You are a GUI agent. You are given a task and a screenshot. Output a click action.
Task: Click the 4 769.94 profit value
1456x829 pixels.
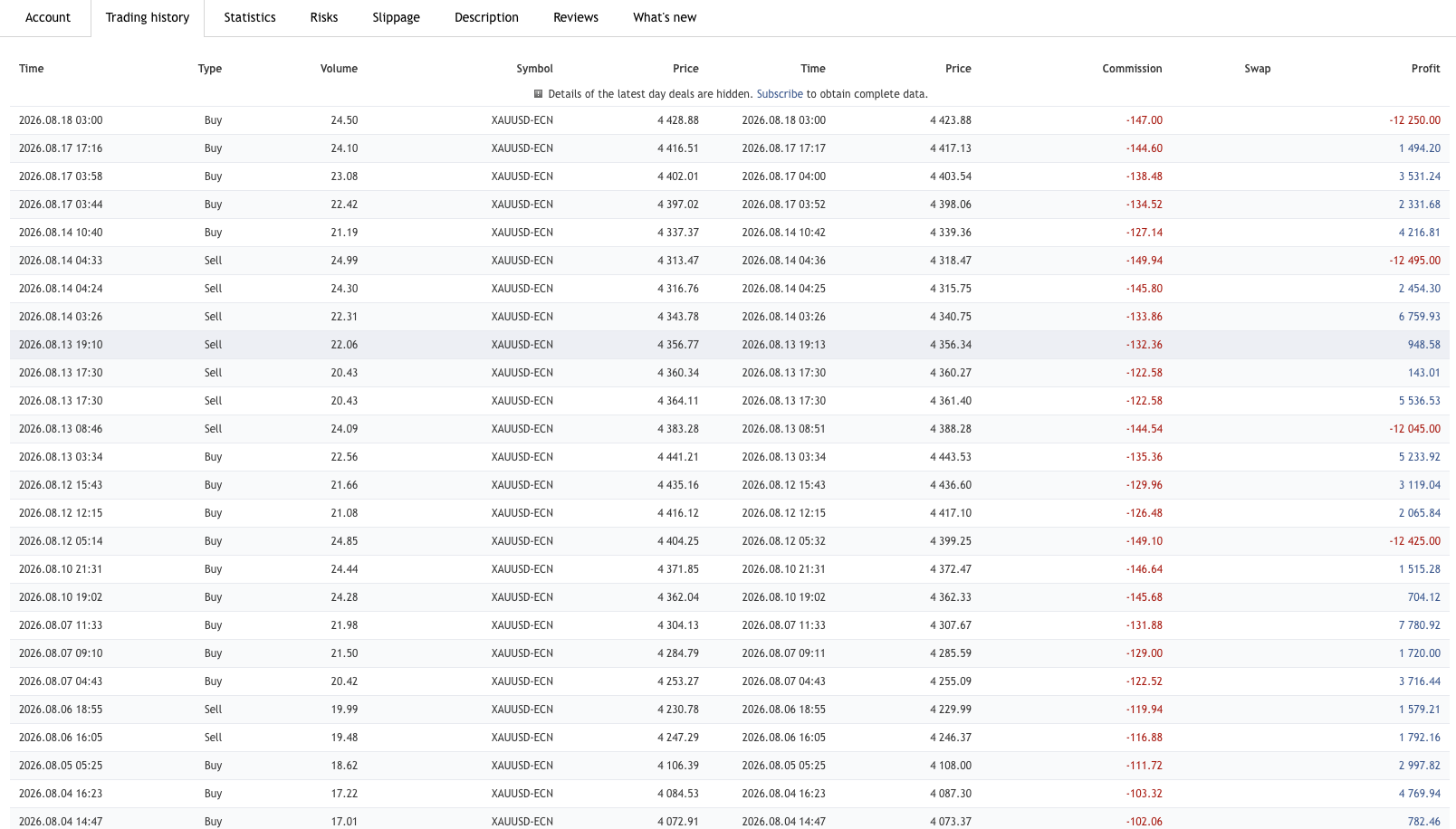1419,794
